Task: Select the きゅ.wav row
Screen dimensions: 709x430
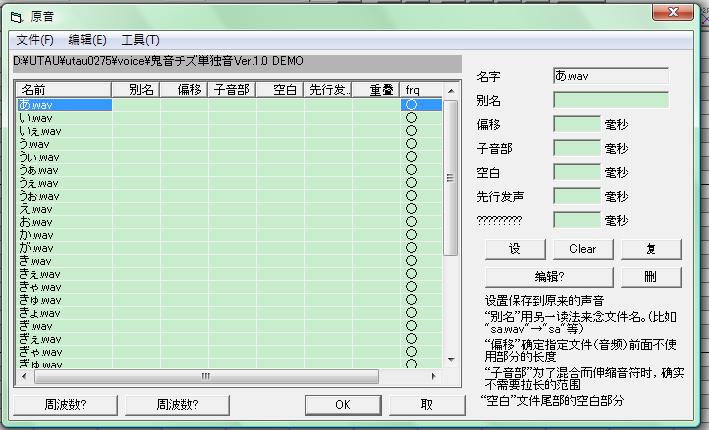Action: (x=230, y=300)
